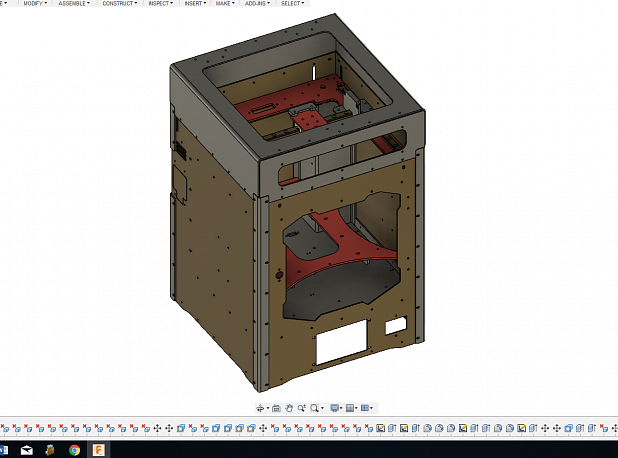This screenshot has width=618, height=458.
Task: Open the MODIFY dropdown menu
Action: click(34, 3)
